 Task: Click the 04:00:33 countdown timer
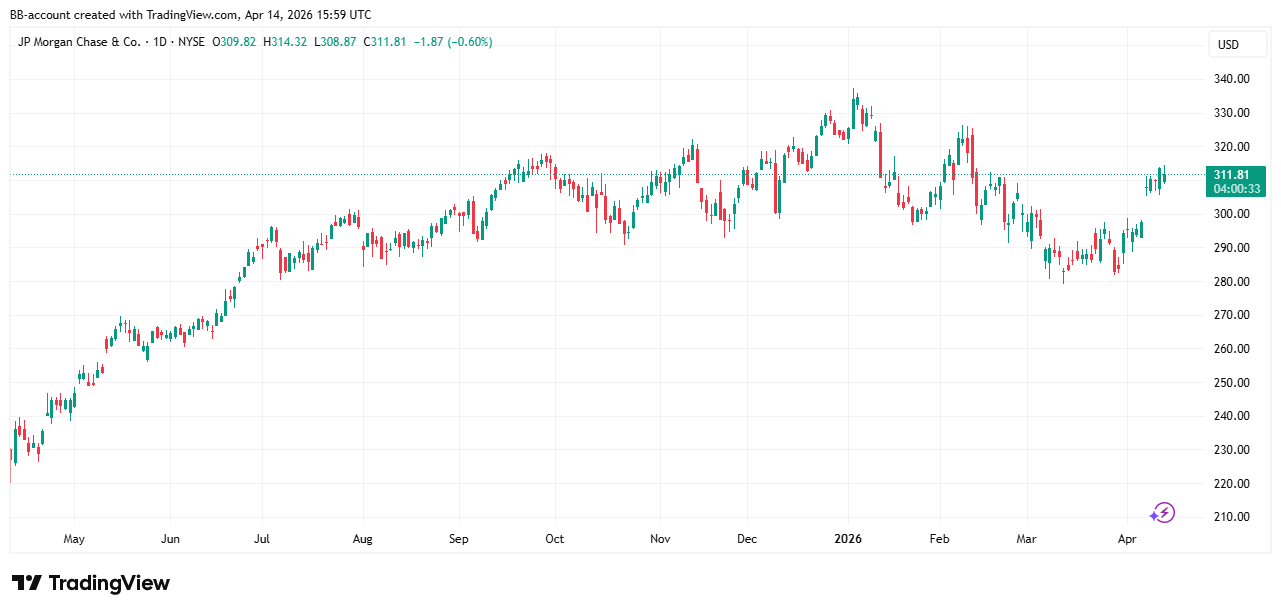tap(1238, 188)
